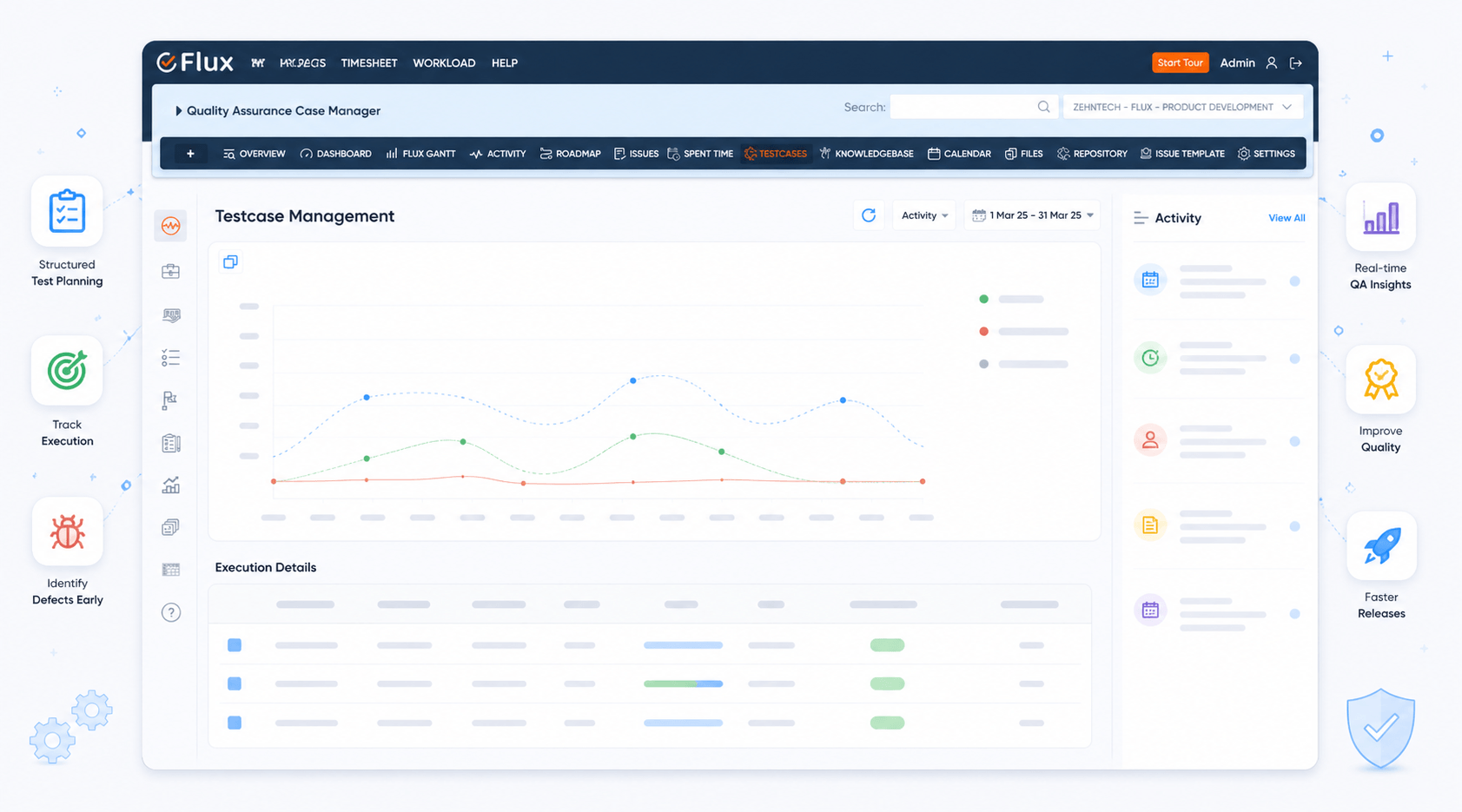This screenshot has width=1462, height=812.
Task: Open the SETTINGS tab
Action: (x=1266, y=154)
